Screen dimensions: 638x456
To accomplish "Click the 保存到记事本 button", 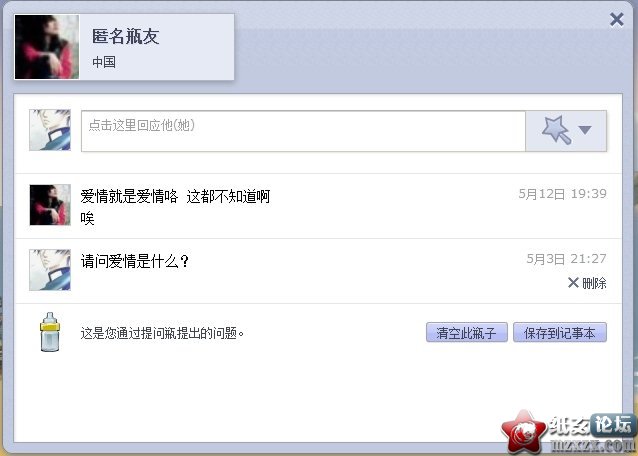I will coord(559,333).
